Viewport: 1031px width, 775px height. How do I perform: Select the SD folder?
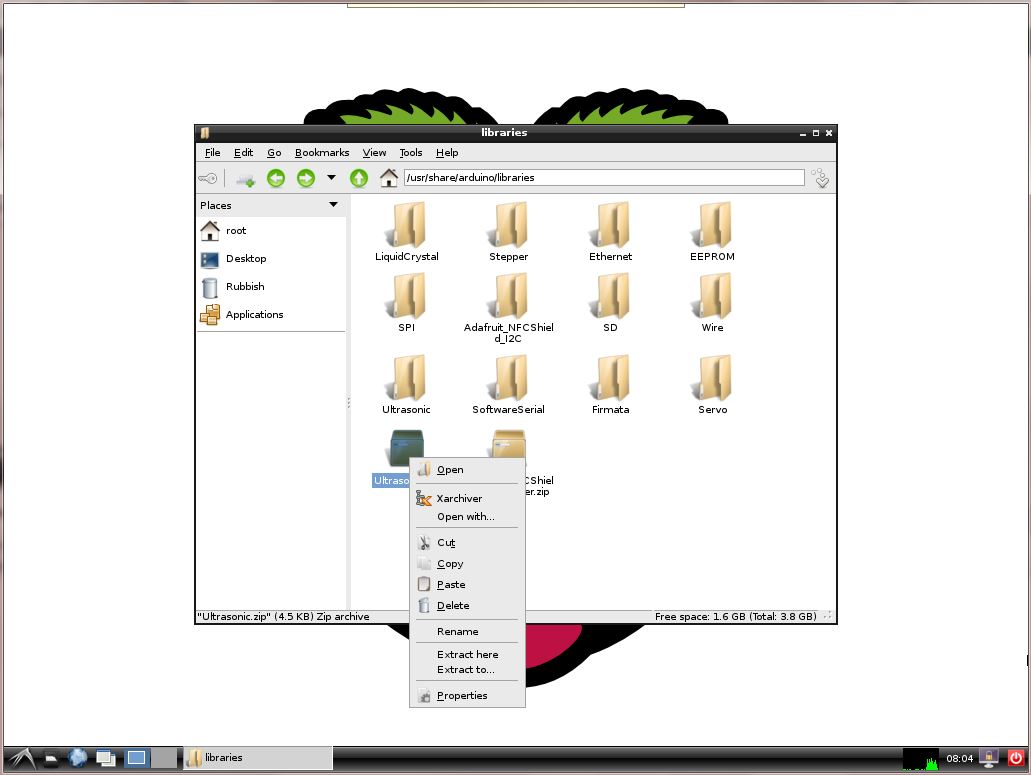click(610, 302)
